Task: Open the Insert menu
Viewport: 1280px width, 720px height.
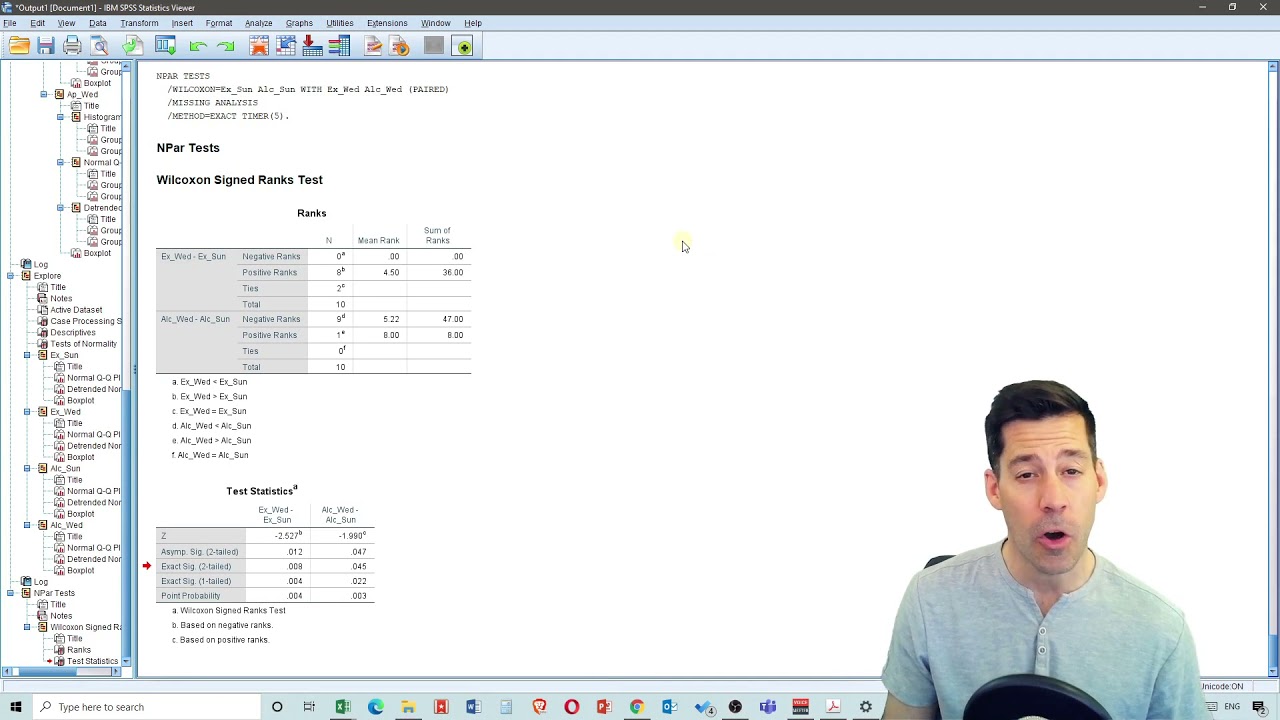Action: pos(182,23)
